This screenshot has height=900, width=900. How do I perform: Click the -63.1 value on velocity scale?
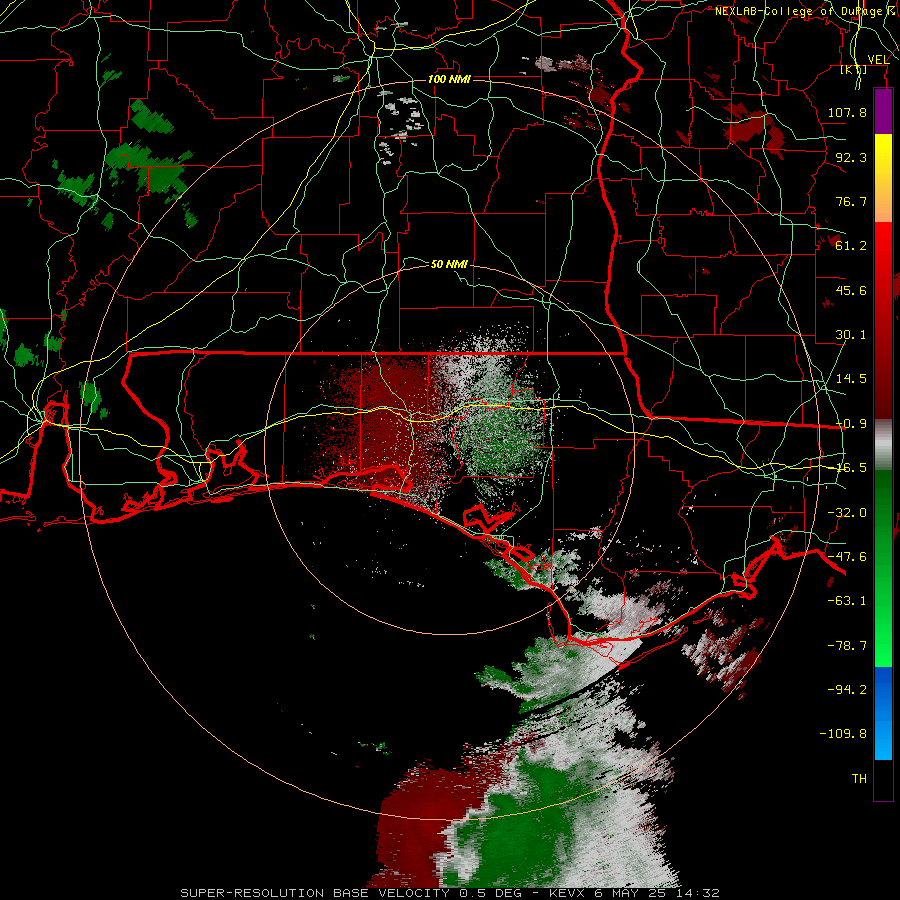[x=847, y=600]
